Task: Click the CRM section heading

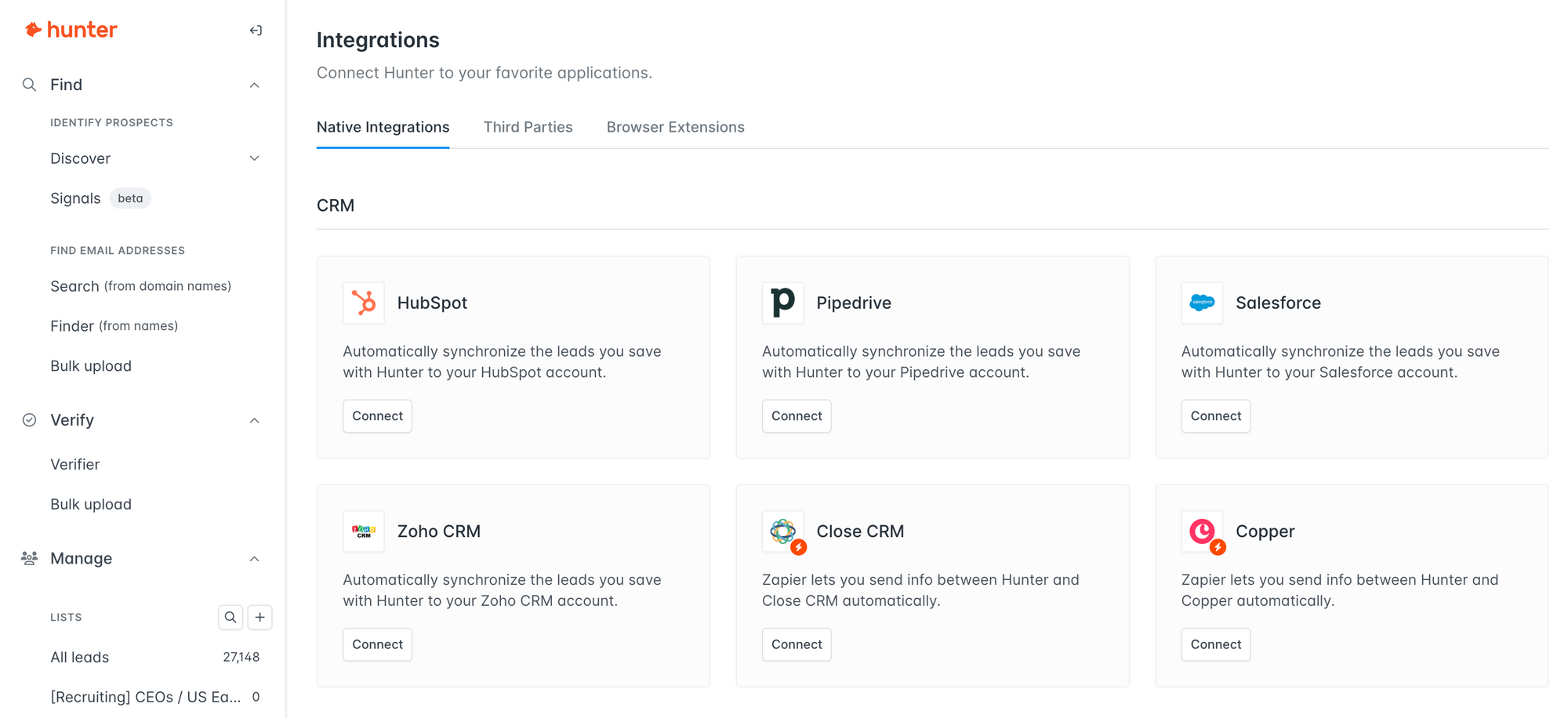Action: coord(336,205)
